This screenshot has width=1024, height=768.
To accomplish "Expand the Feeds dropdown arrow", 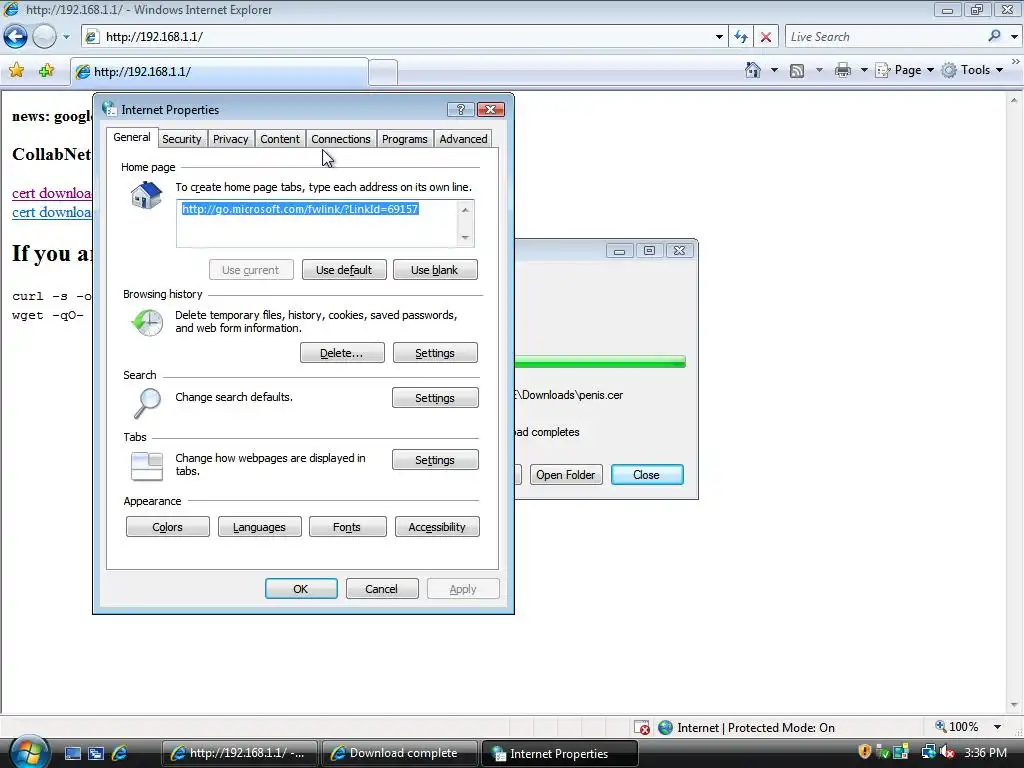I will pyautogui.click(x=819, y=70).
